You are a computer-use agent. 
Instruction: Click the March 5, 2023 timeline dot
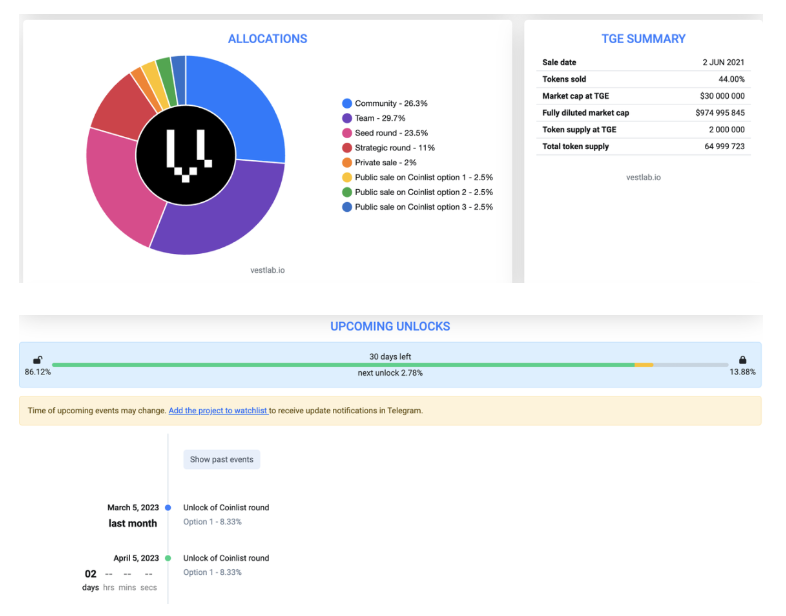pyautogui.click(x=168, y=508)
